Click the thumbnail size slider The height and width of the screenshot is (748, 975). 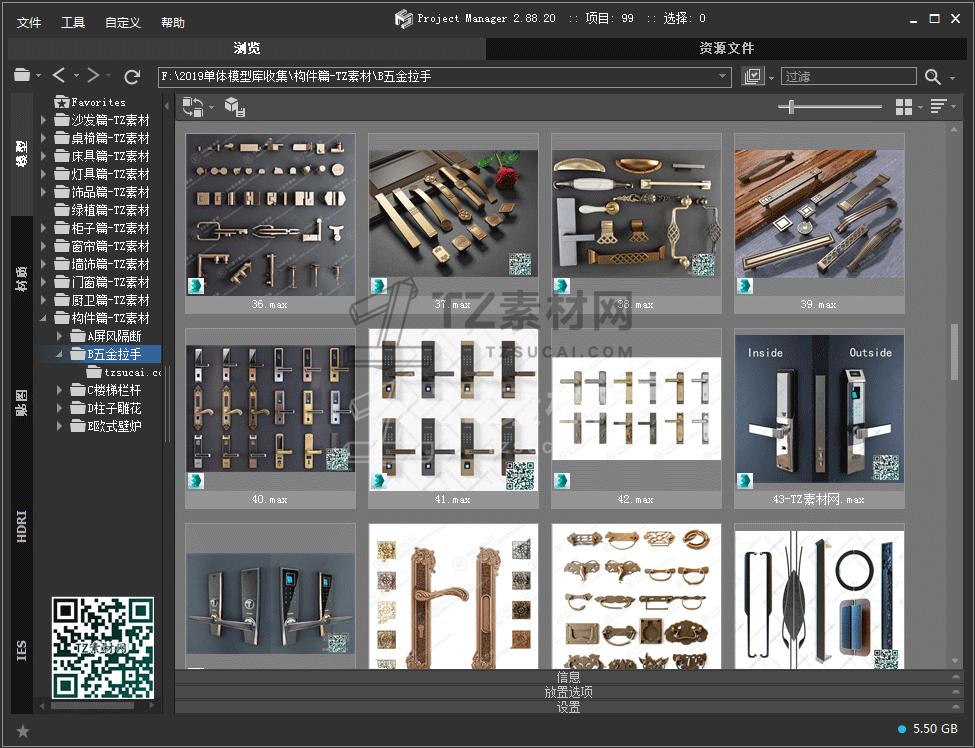pyautogui.click(x=792, y=107)
